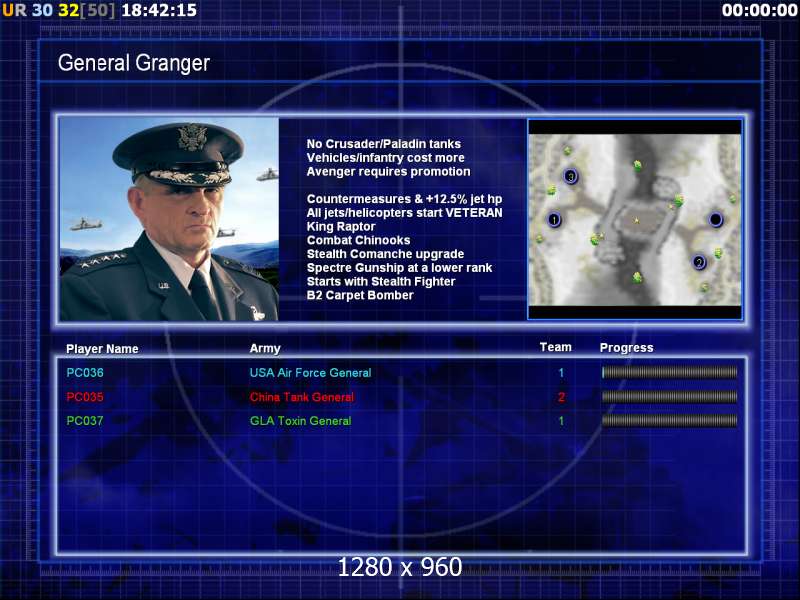The height and width of the screenshot is (600, 800).
Task: Click team number '2' for PC035
Action: [561, 397]
